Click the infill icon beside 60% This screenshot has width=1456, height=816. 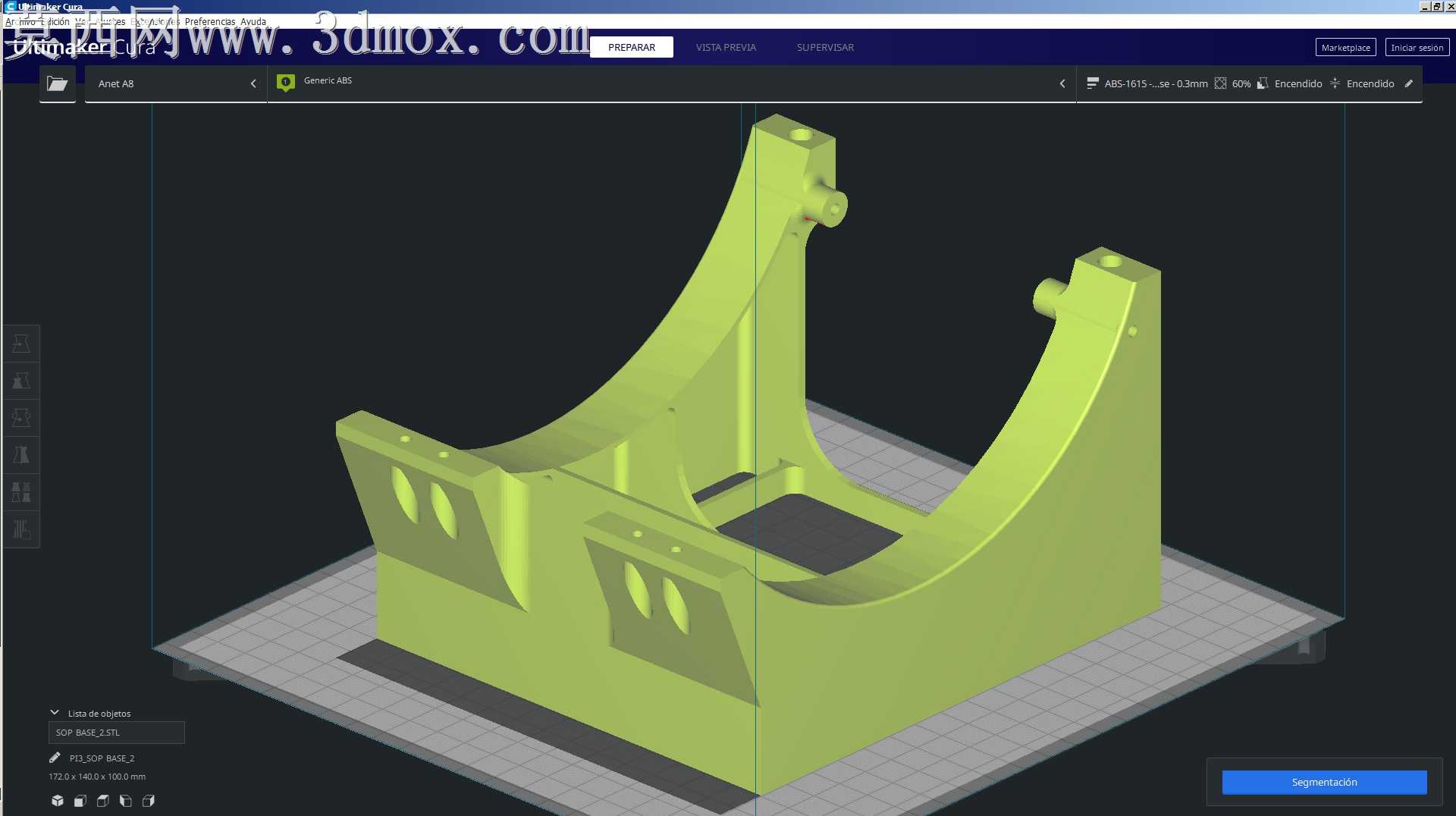pos(1220,83)
